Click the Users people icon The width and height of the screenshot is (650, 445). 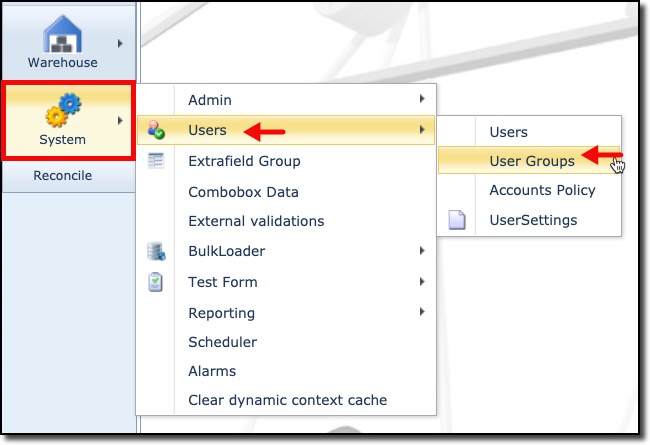(x=155, y=130)
